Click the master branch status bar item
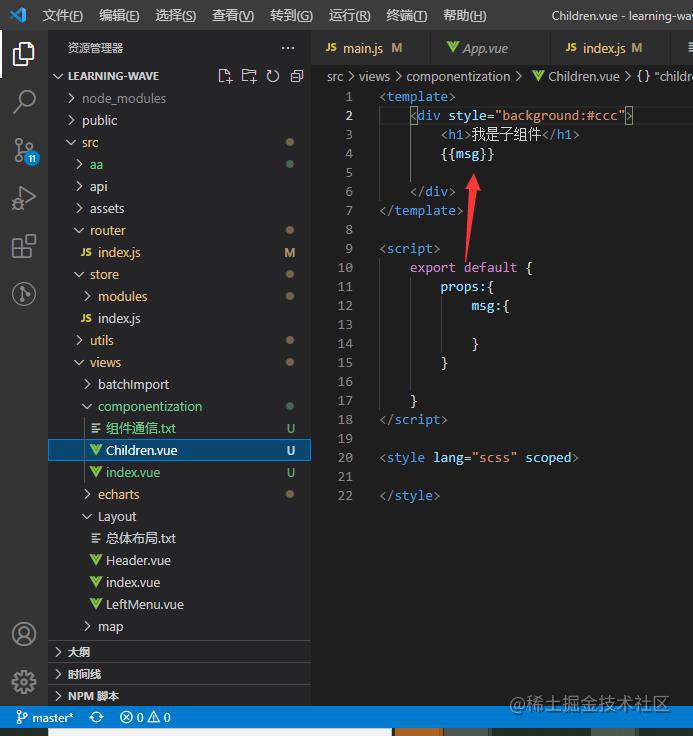 [45, 718]
